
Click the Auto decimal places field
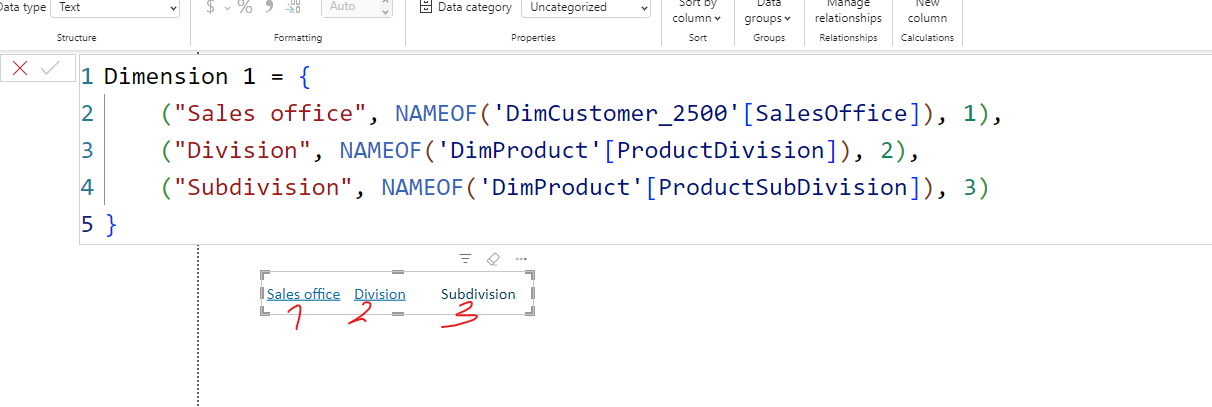coord(355,7)
